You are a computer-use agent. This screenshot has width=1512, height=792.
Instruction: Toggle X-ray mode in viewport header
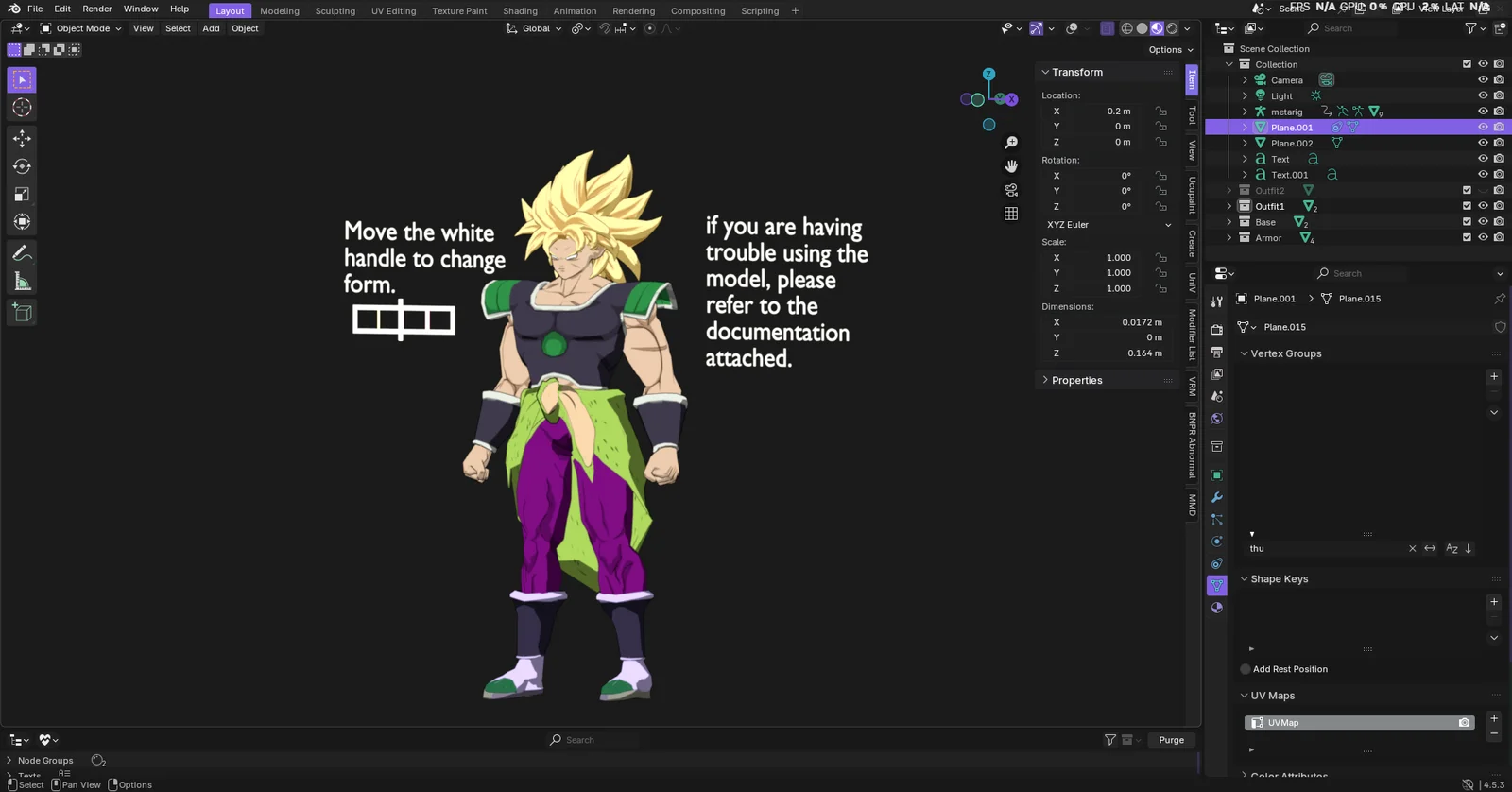point(1107,28)
